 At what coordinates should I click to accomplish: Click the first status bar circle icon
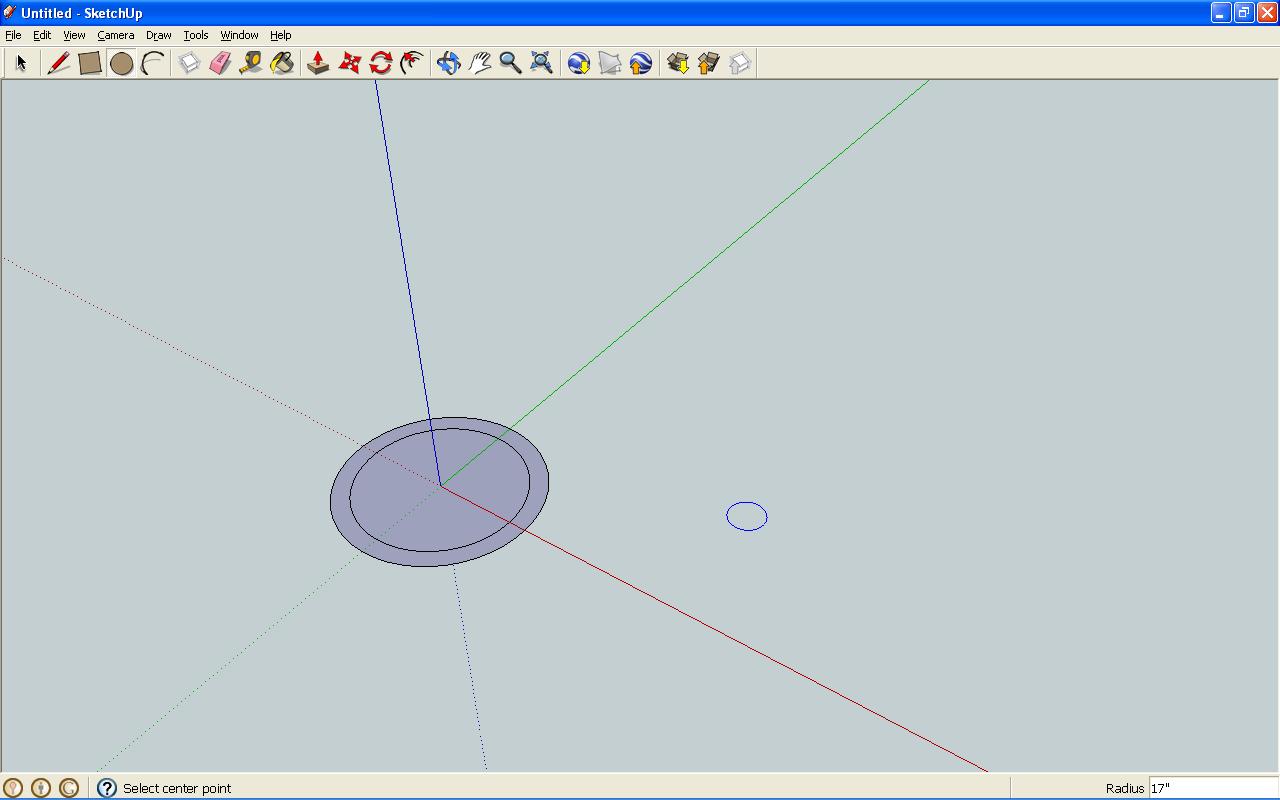pyautogui.click(x=13, y=788)
